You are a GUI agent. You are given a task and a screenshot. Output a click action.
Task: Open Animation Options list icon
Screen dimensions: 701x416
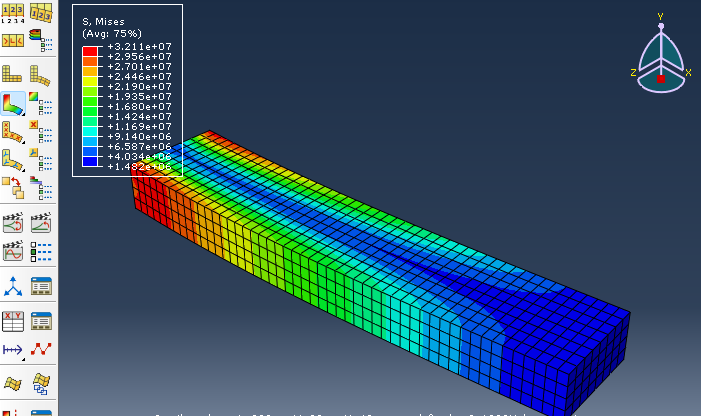(x=41, y=252)
